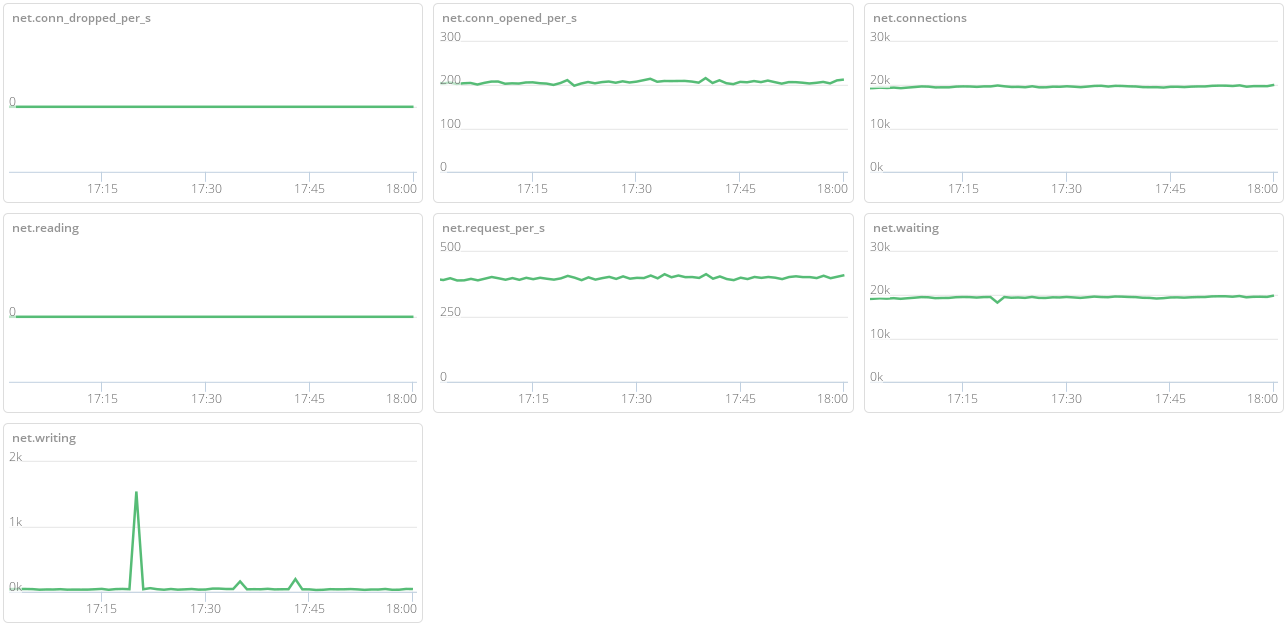Screen dimensions: 1287x625
Task: Select the net.connections panel title
Action: coord(919,18)
